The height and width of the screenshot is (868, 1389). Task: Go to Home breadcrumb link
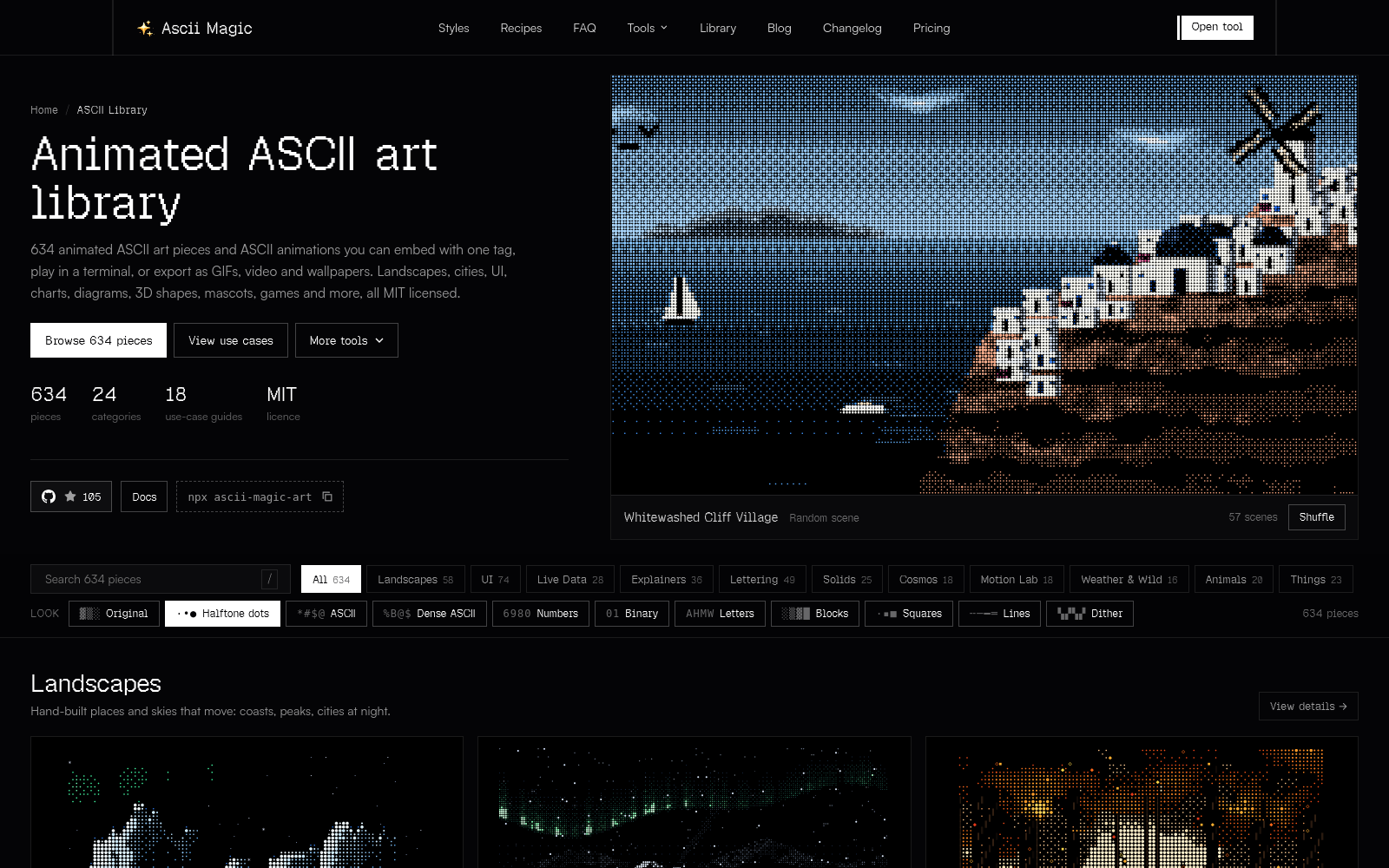coord(44,110)
